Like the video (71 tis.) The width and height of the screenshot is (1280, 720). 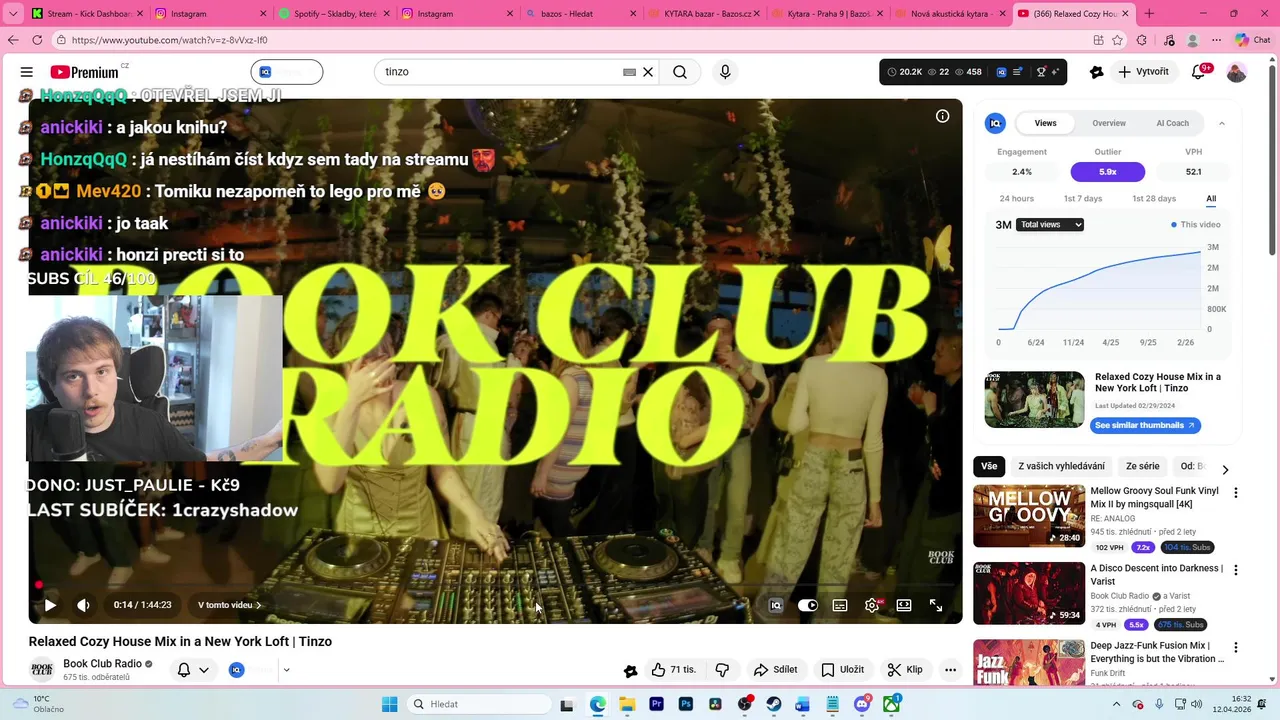[x=673, y=670]
